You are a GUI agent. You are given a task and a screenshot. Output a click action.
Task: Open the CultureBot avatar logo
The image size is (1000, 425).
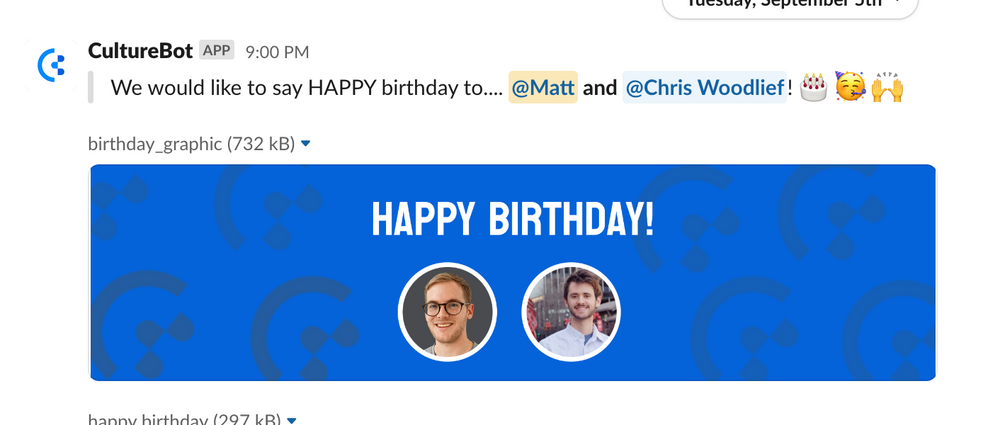tap(51, 65)
